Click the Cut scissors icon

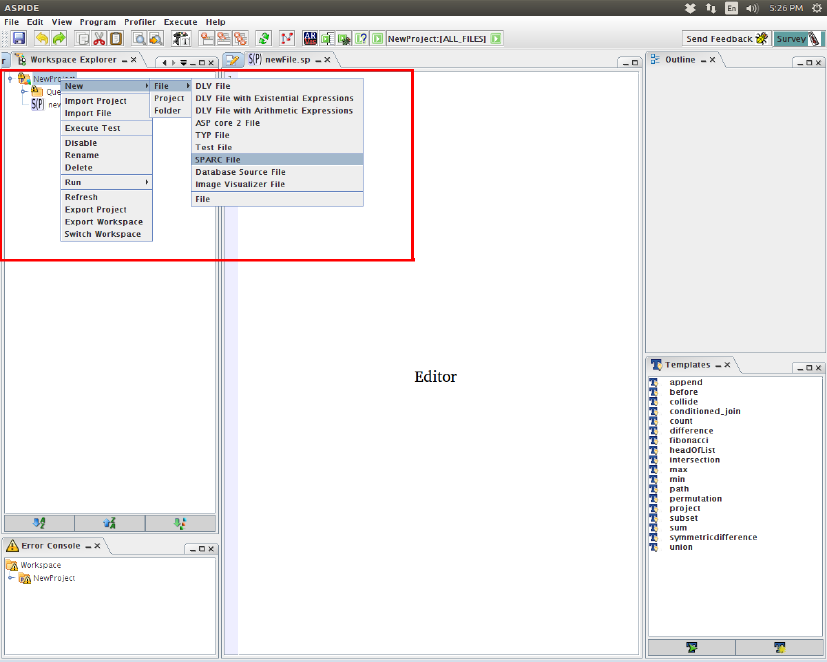tap(99, 39)
